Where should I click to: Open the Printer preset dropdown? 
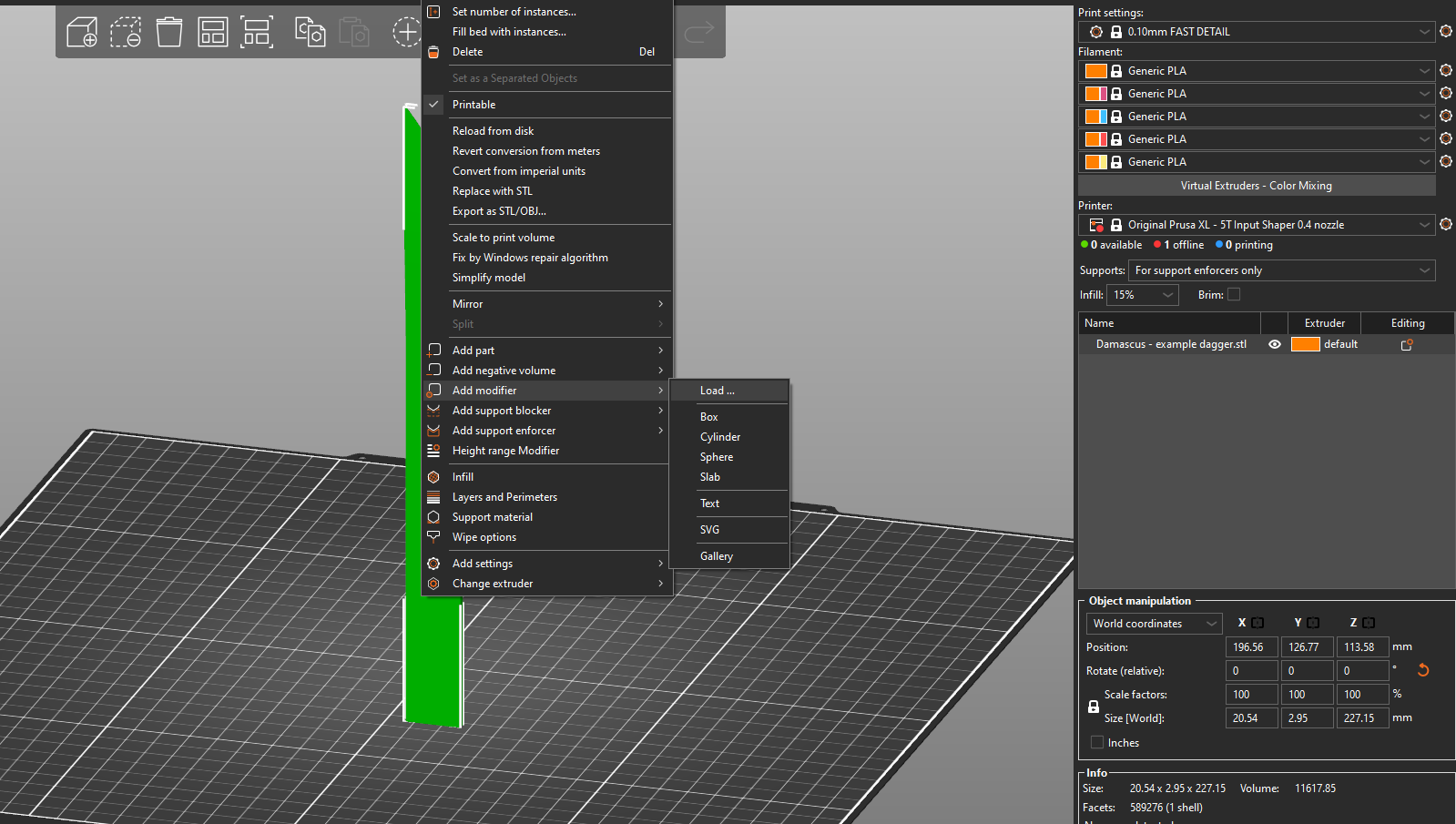coord(1257,224)
